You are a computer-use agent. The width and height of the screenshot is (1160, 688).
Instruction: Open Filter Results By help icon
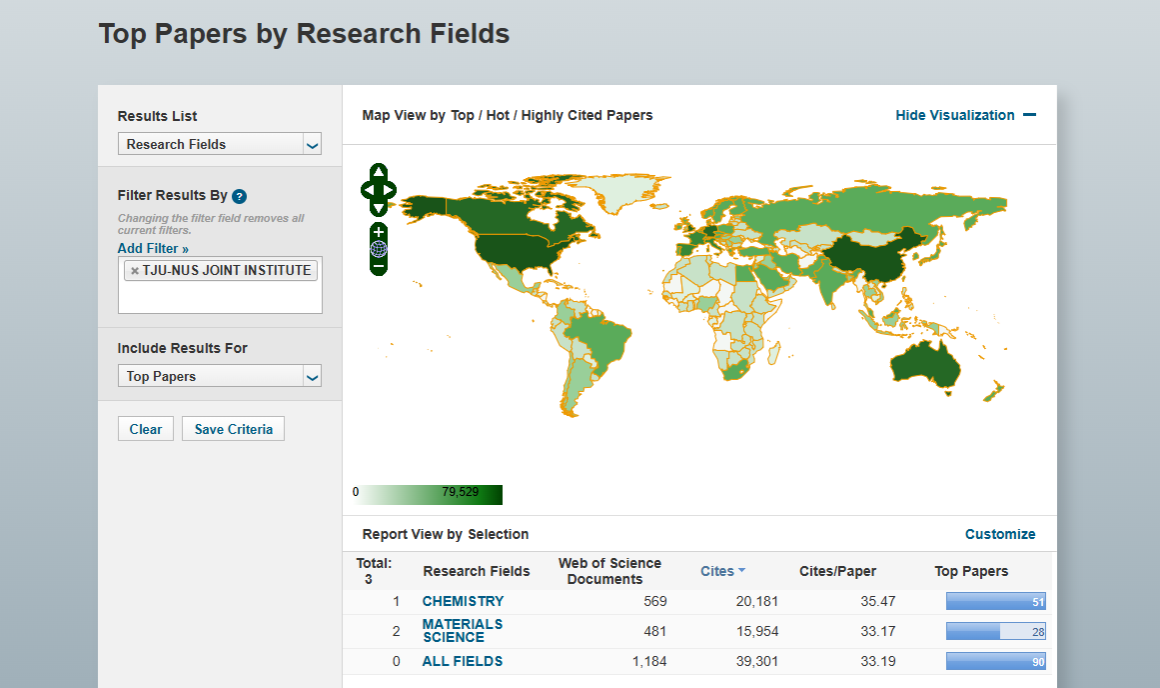coord(239,197)
